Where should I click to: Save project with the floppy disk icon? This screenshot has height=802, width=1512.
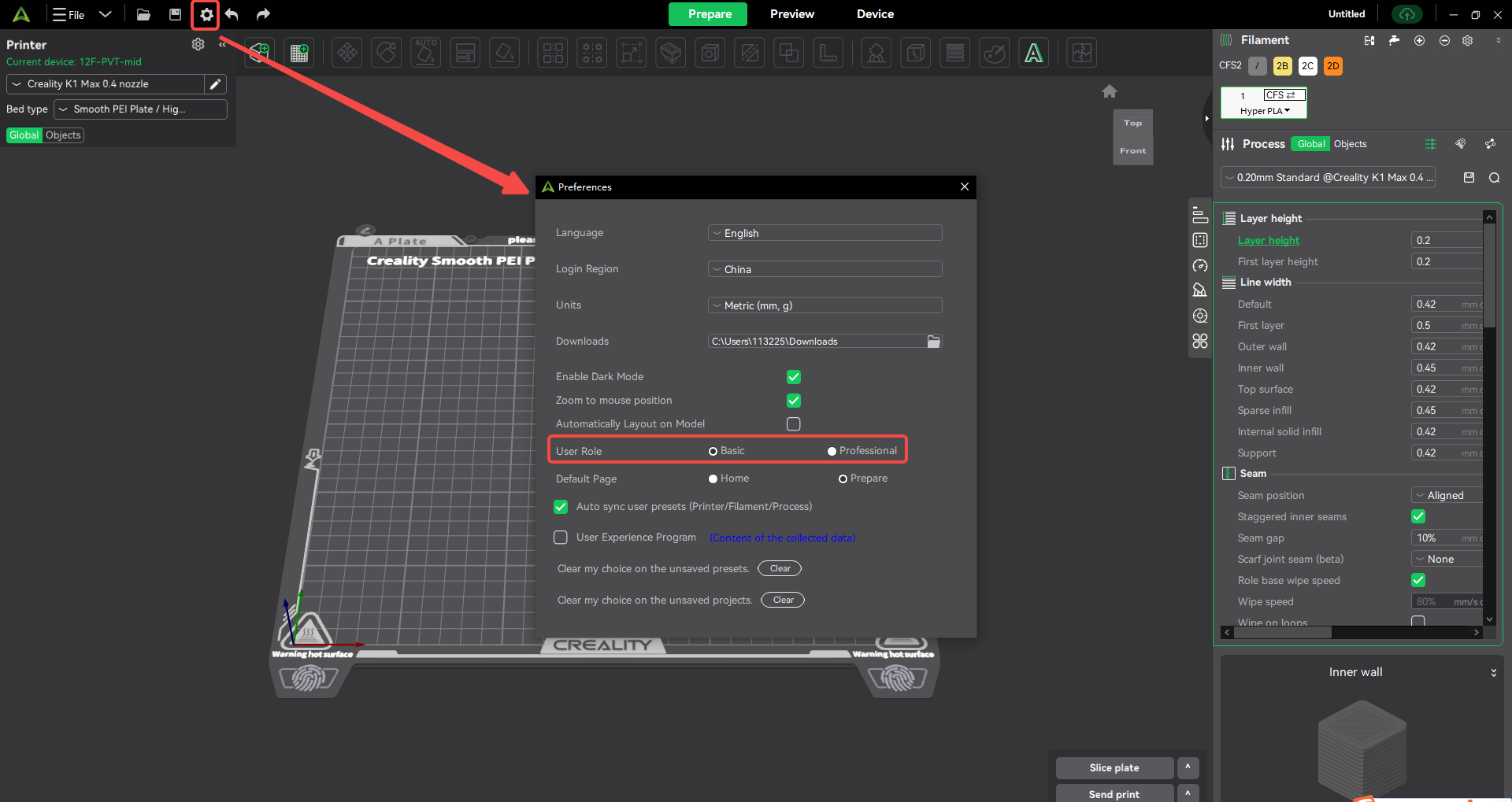(175, 14)
